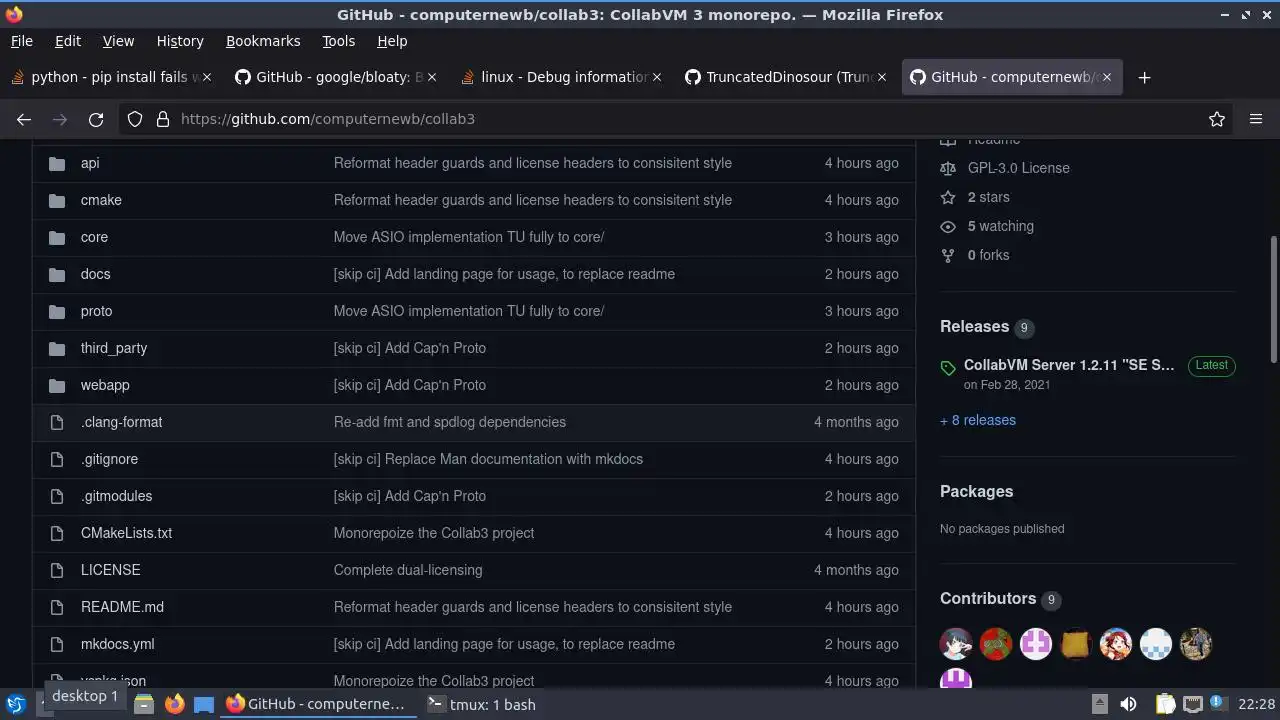Screen dimensions: 1280x720
Task: Click the law scale icon beside GPL-3.0 License
Action: [948, 168]
